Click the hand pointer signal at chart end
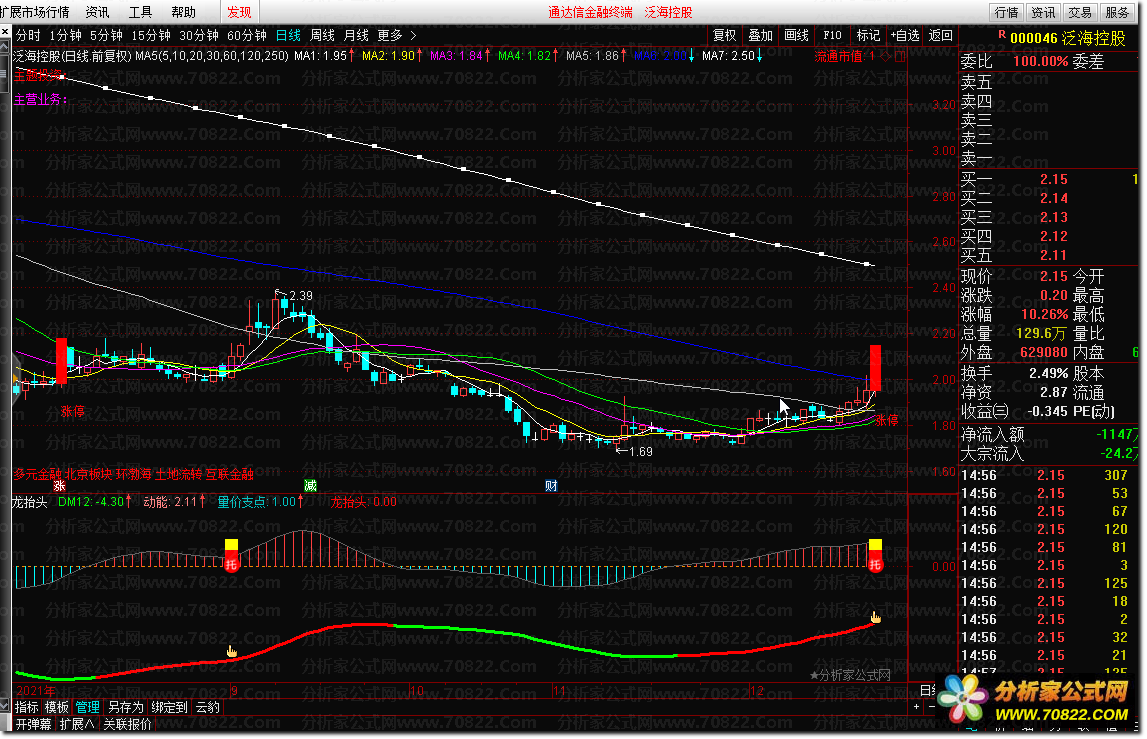Screen dimensions: 1147x739 (876, 618)
